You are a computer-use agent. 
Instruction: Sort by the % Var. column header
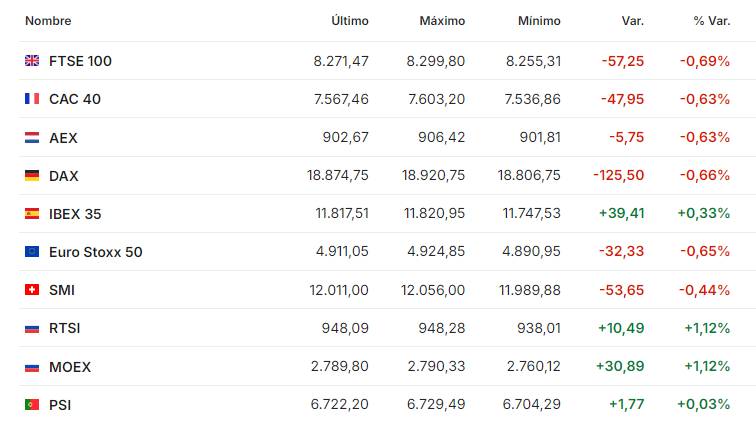[x=712, y=21]
